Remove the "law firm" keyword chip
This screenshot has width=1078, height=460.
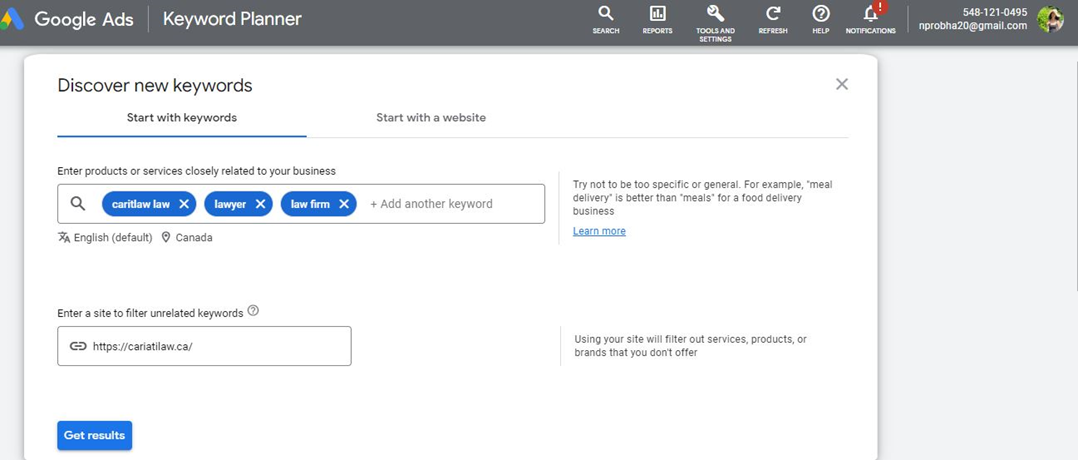[344, 204]
